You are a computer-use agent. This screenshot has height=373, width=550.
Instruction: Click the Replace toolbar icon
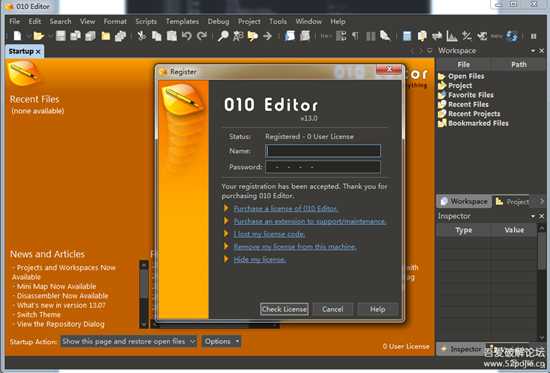click(238, 36)
